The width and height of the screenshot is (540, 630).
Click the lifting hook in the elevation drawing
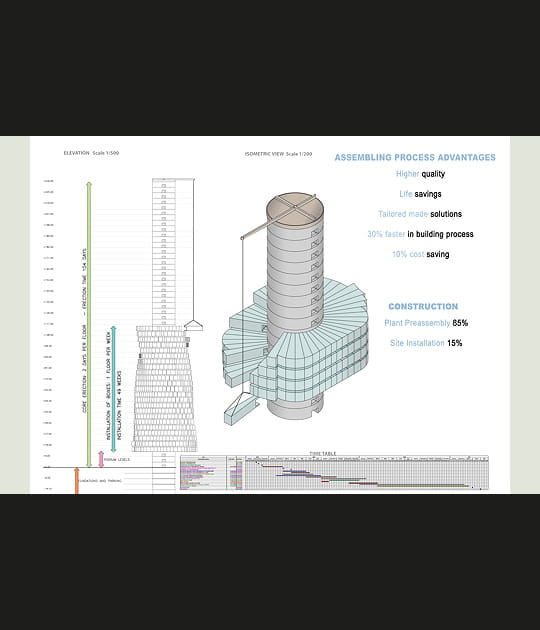pos(193,325)
